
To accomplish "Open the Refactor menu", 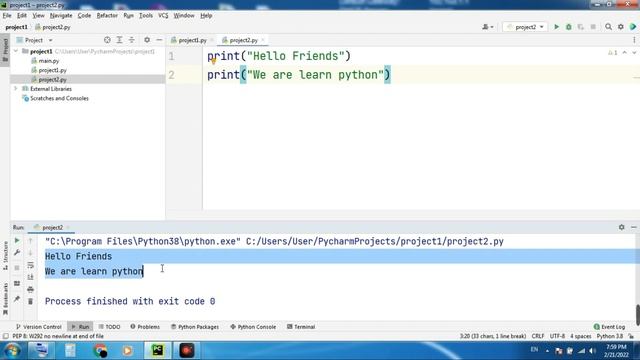I will coord(107,16).
